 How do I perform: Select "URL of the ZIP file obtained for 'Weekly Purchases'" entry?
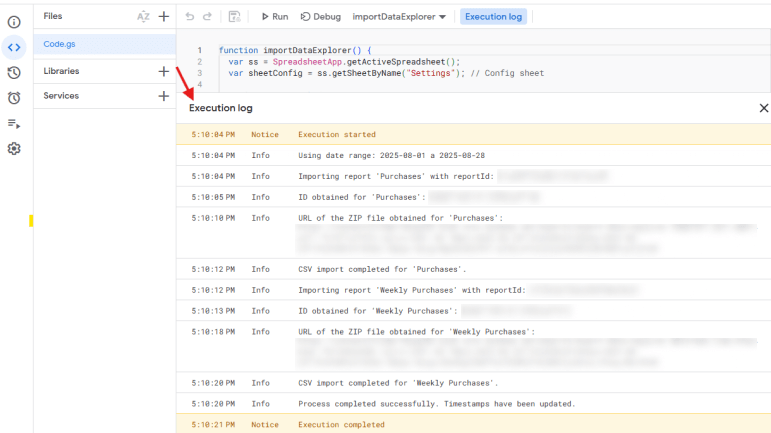(474, 346)
